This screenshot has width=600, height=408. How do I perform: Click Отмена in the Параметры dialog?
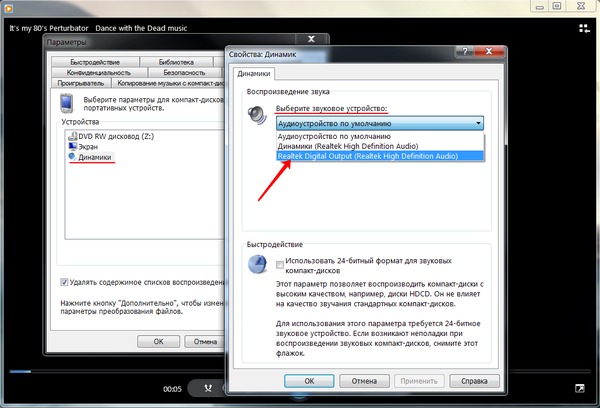point(205,341)
